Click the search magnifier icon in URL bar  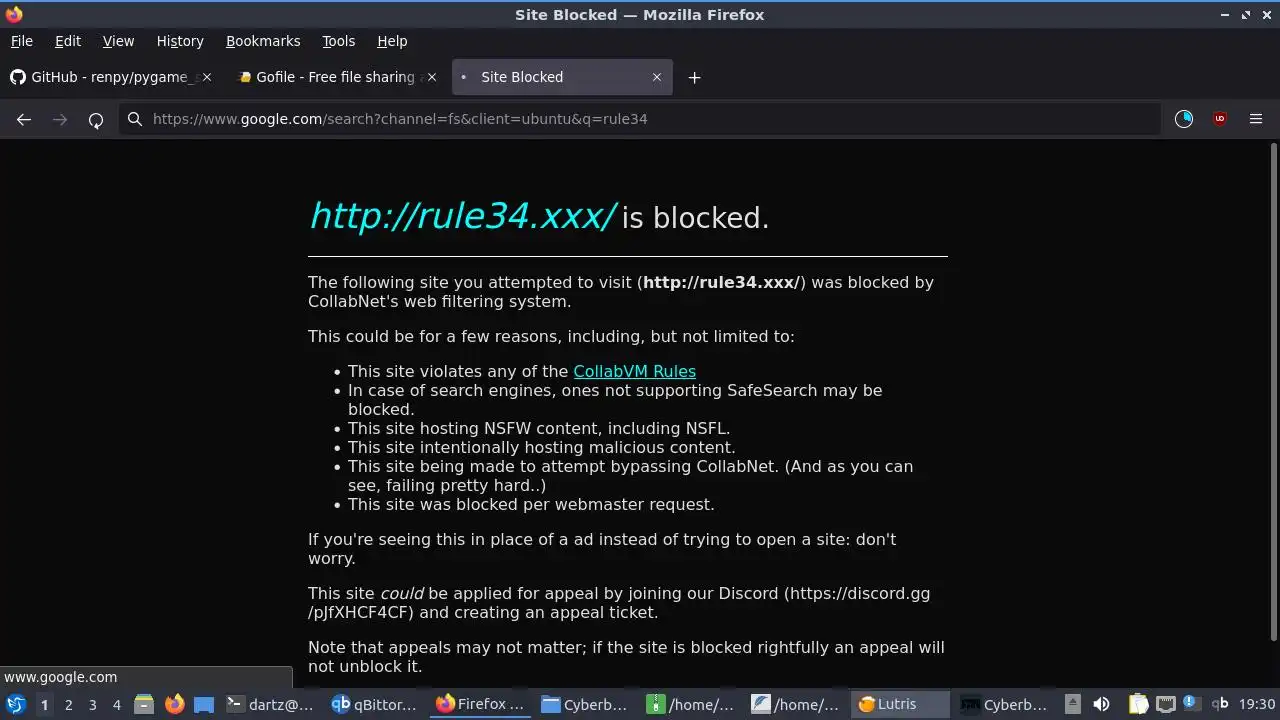(x=135, y=119)
